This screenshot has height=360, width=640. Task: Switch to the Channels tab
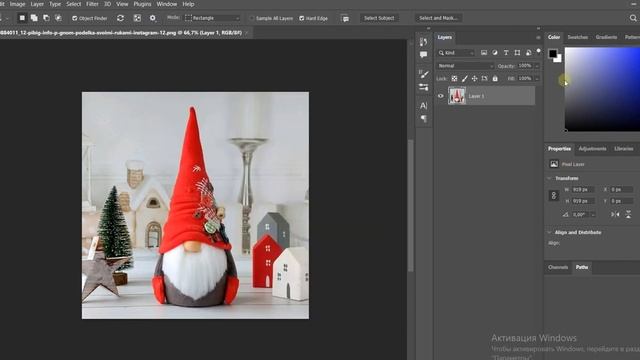pos(558,267)
